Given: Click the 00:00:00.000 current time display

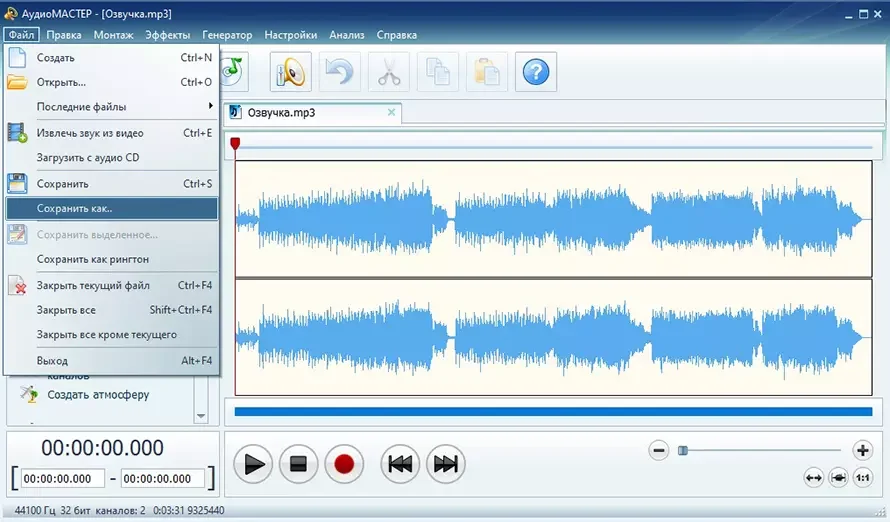Looking at the screenshot, I should tap(102, 448).
